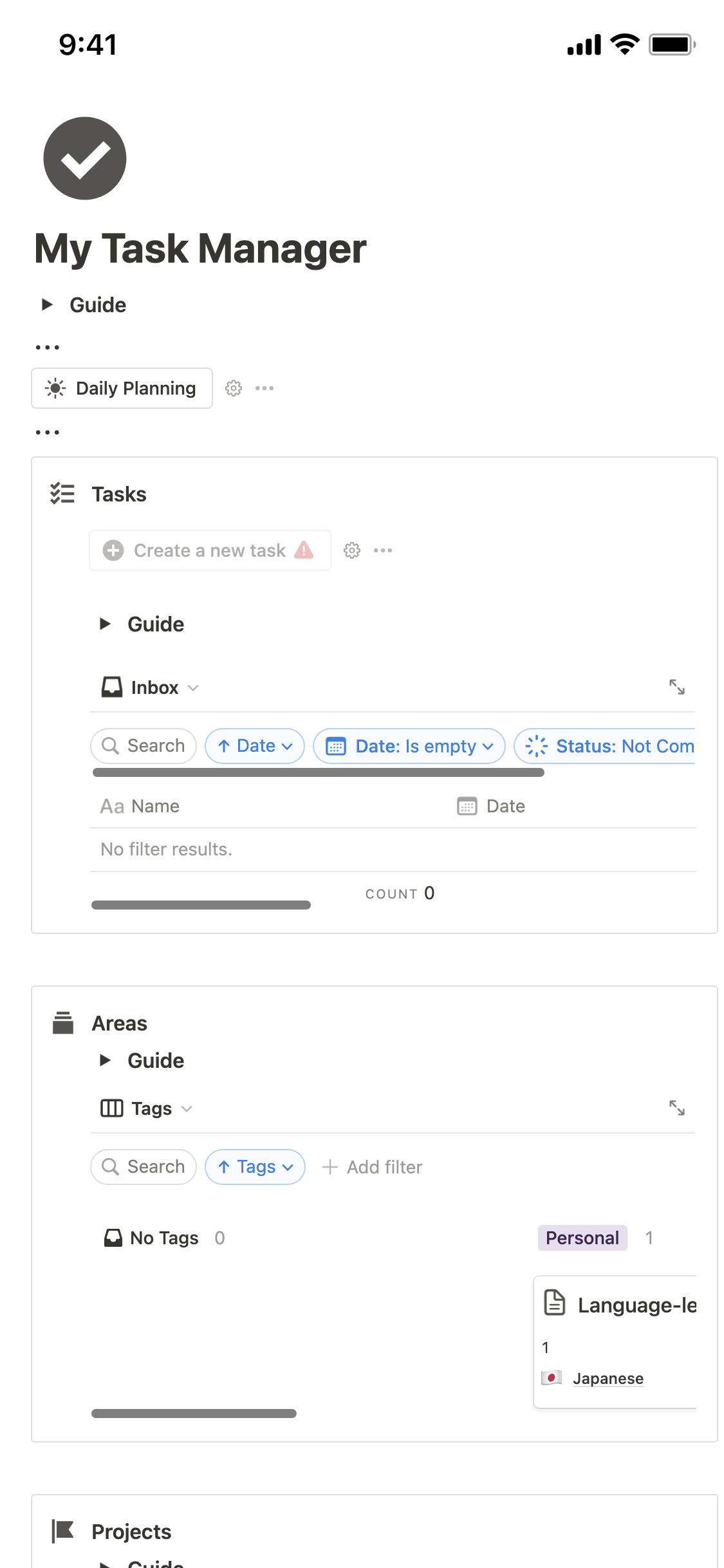Expand the Guide toggle in Areas section

pyautogui.click(x=105, y=1060)
